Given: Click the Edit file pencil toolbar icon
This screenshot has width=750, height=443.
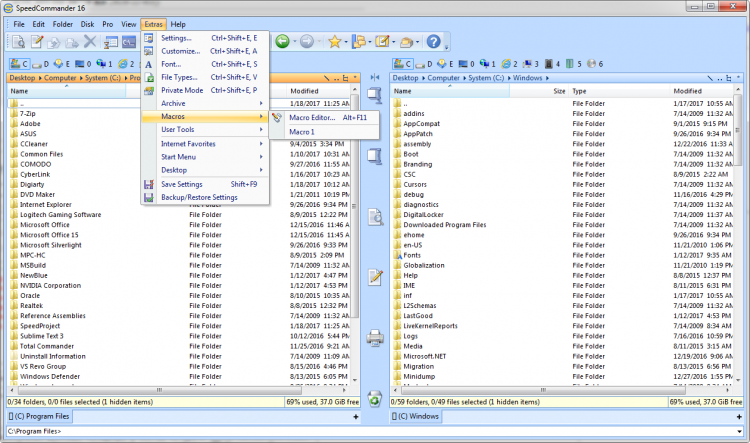Looking at the screenshot, I should (x=37, y=42).
